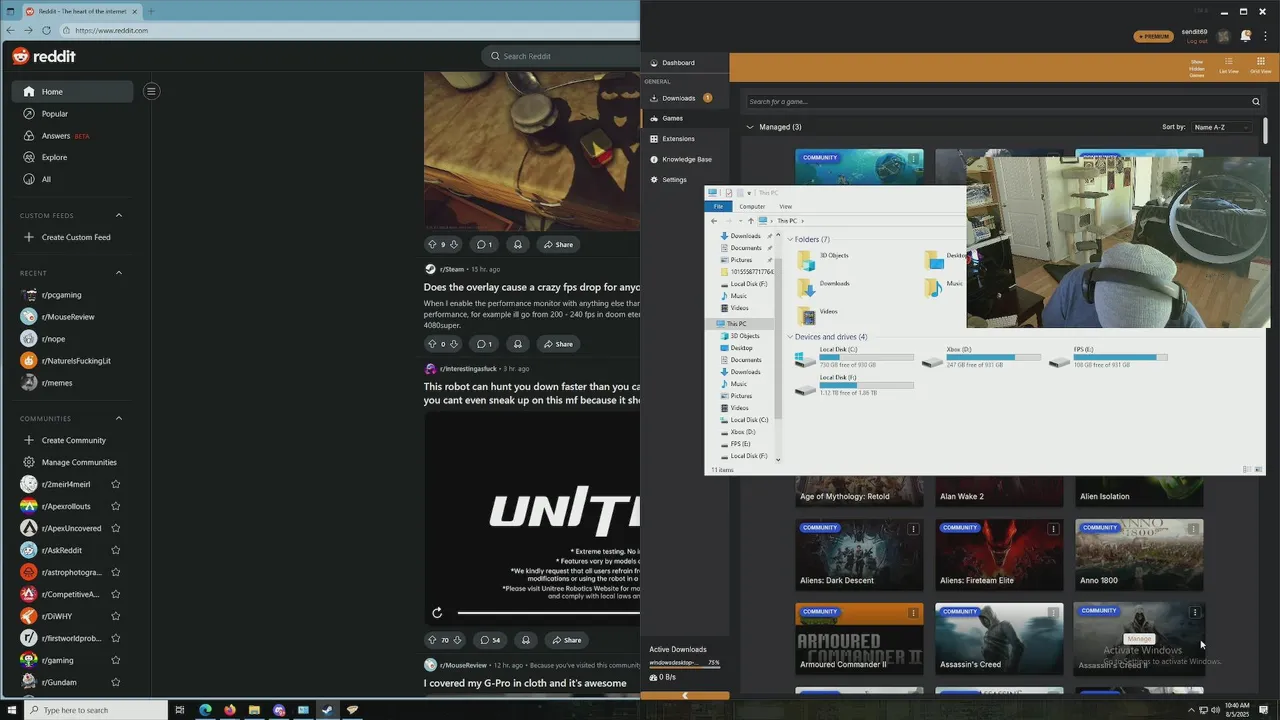Click search magnifier in Vortex game search
The width and height of the screenshot is (1280, 720).
click(x=1256, y=101)
